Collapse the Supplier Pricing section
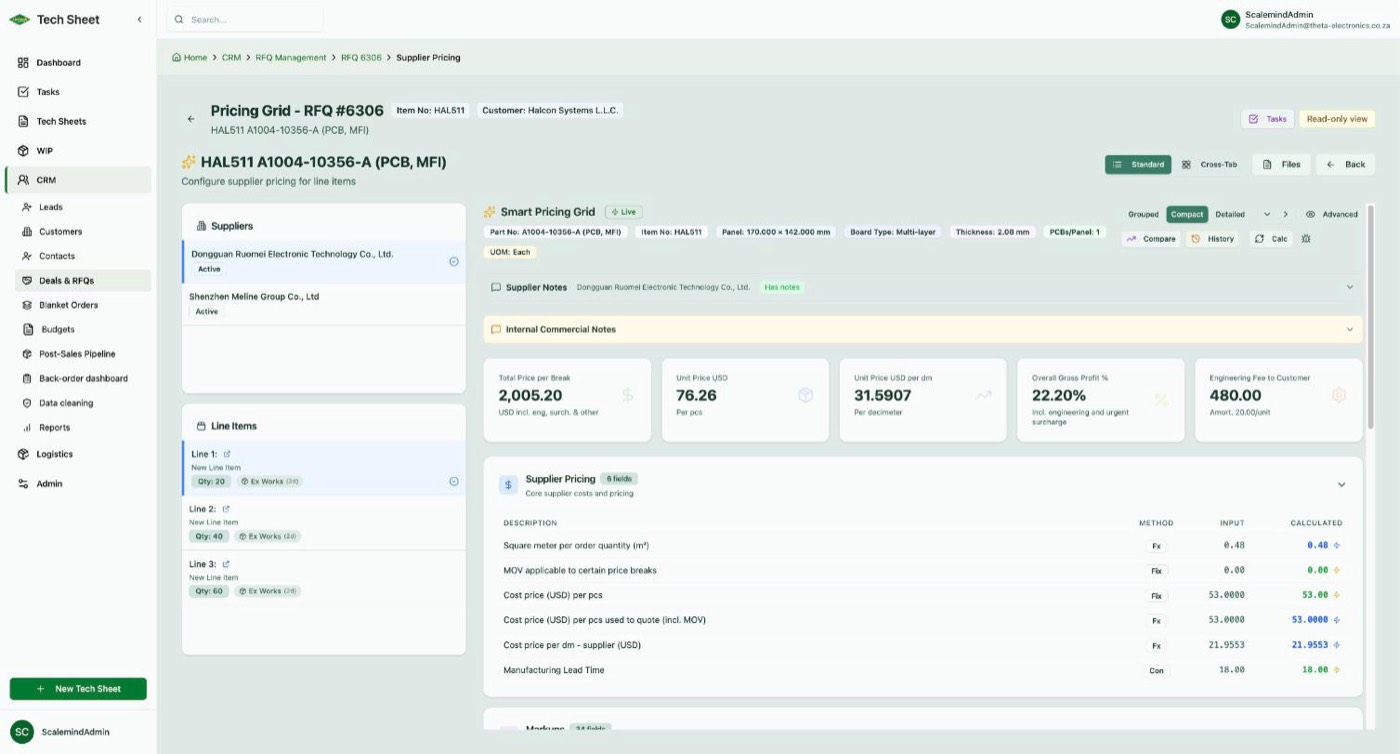Screen dimensions: 1400x754 [1341, 485]
